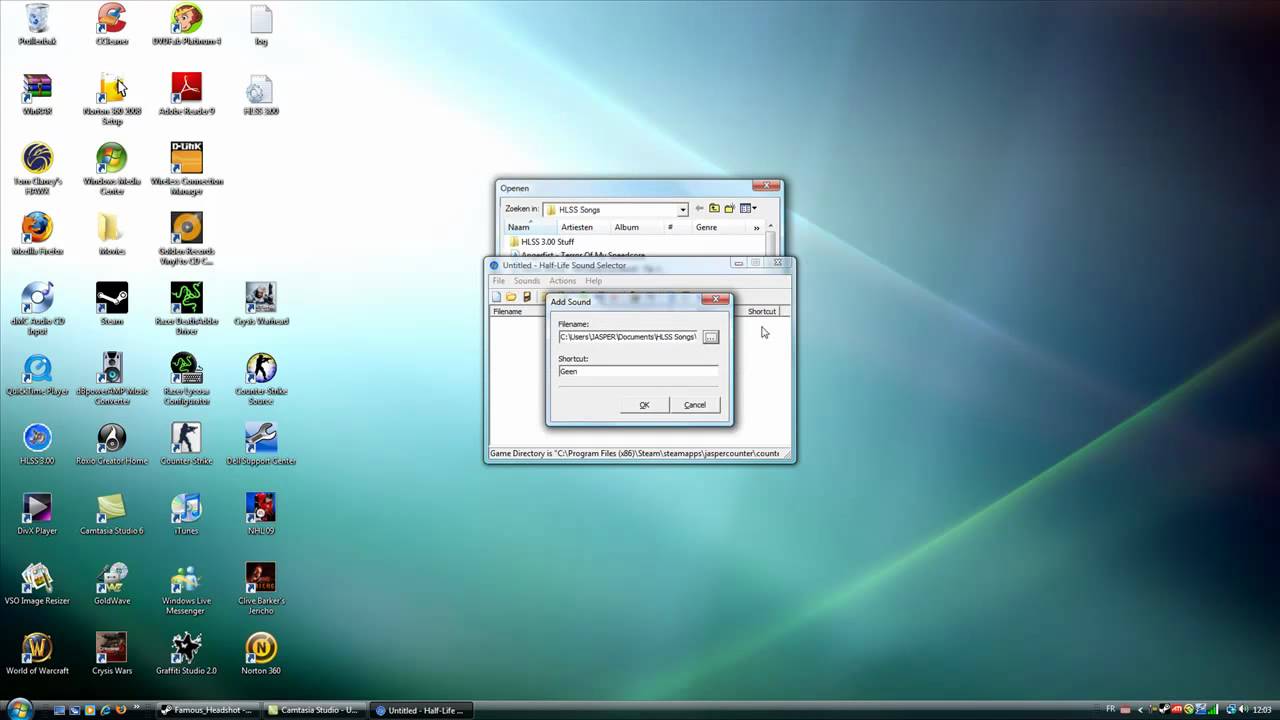Click the Internet Explorer quick launch icon

pos(107,711)
